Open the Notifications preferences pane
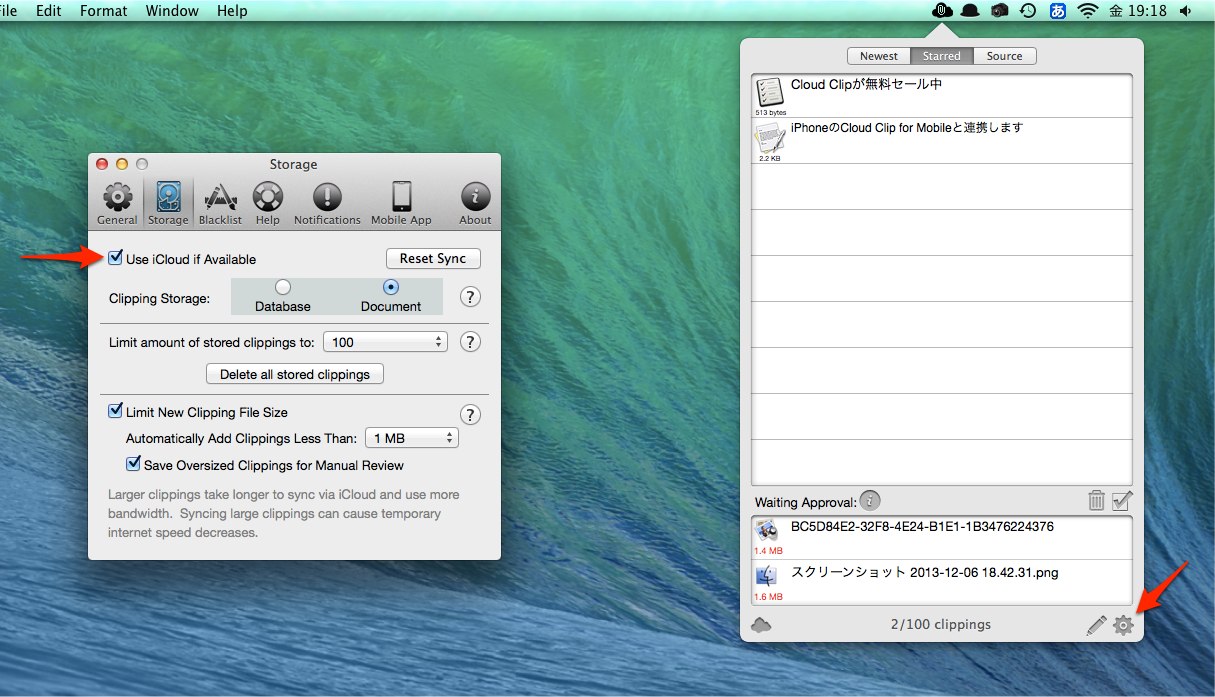The width and height of the screenshot is (1215, 697). (x=327, y=204)
